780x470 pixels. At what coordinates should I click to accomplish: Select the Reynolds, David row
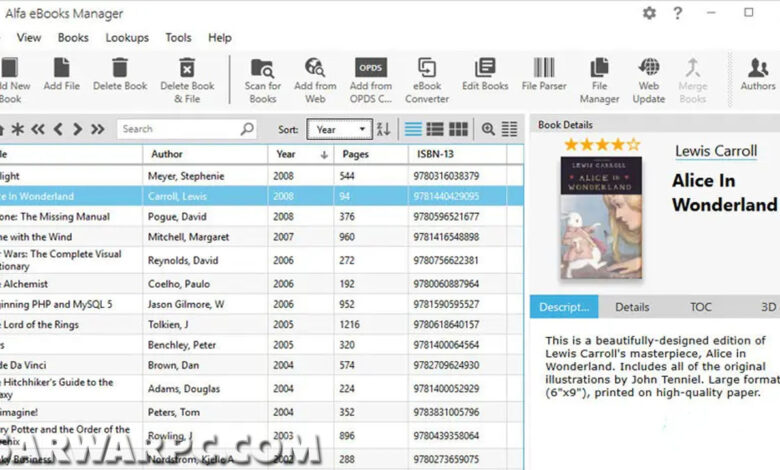(x=262, y=260)
